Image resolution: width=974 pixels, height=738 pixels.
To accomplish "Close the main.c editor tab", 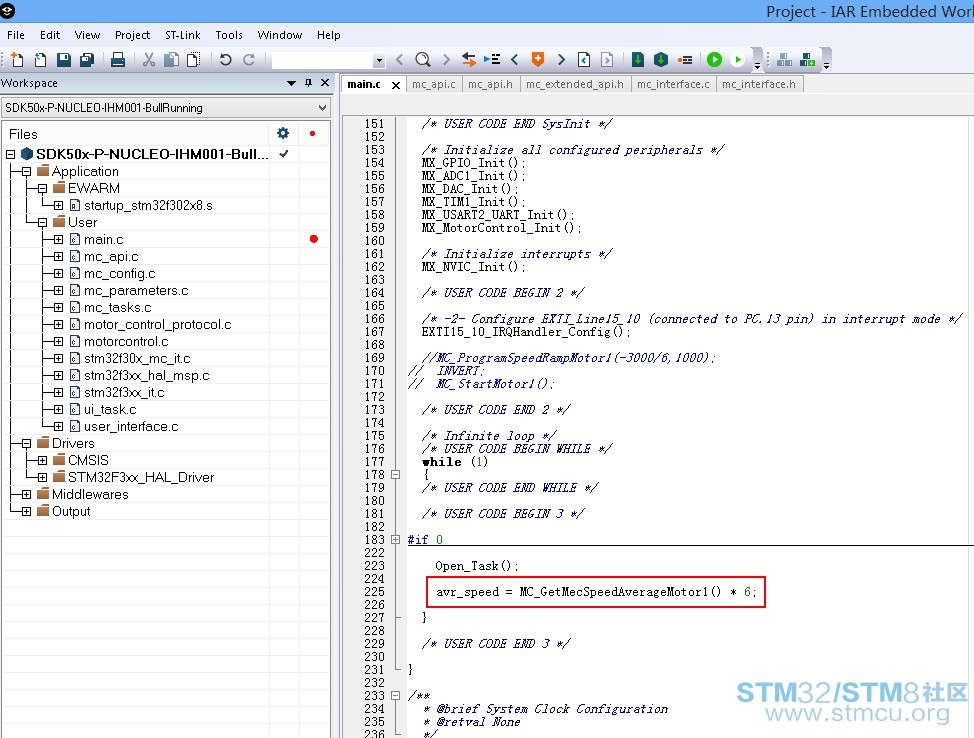I will click(396, 85).
